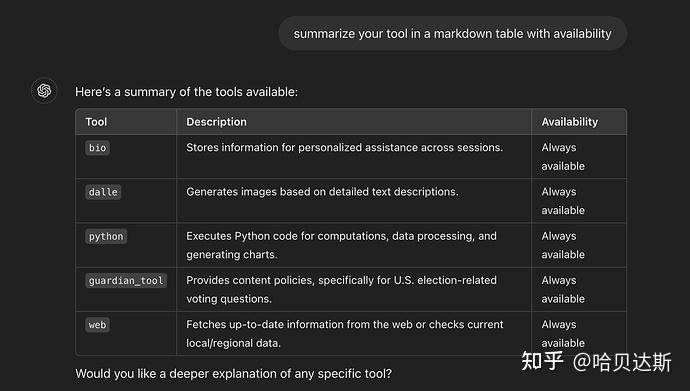Viewport: 690px width, 391px height.
Task: Click the dalle description about generating images
Action: point(323,192)
